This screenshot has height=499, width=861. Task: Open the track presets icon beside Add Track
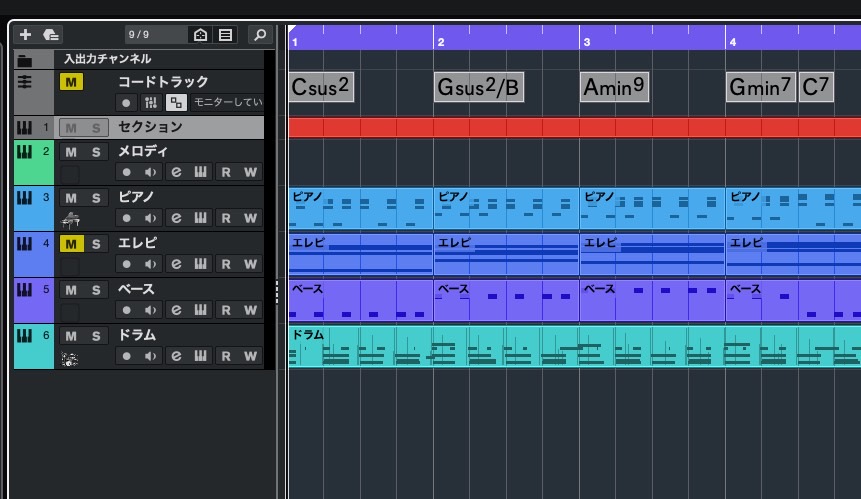51,35
